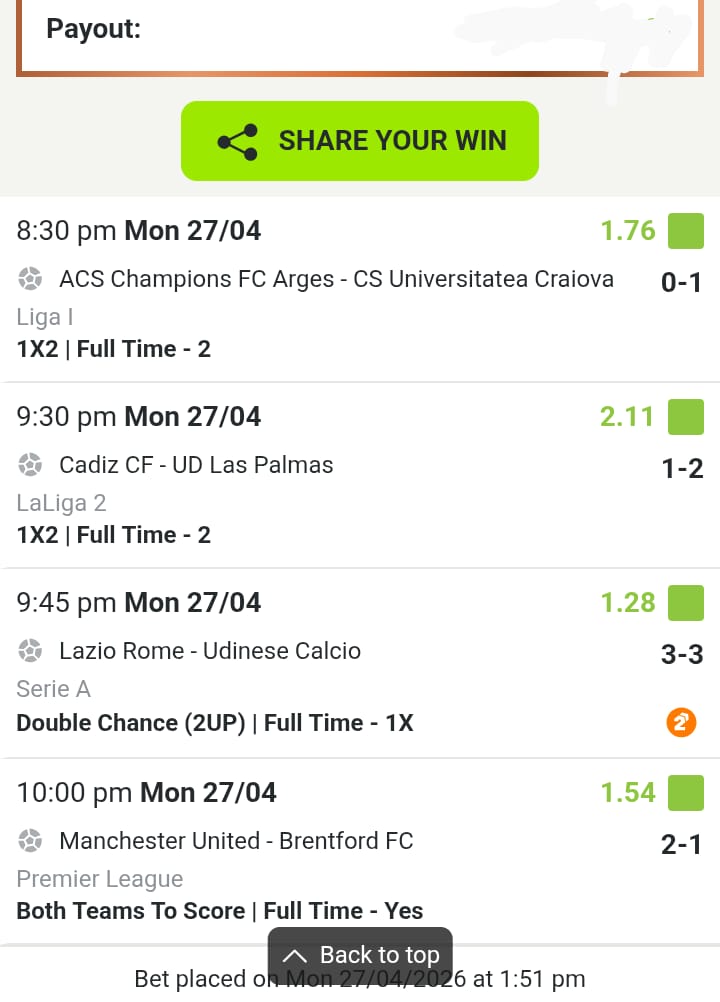Tap the orange 2UP badge icon
The width and height of the screenshot is (720, 1002).
[x=681, y=722]
